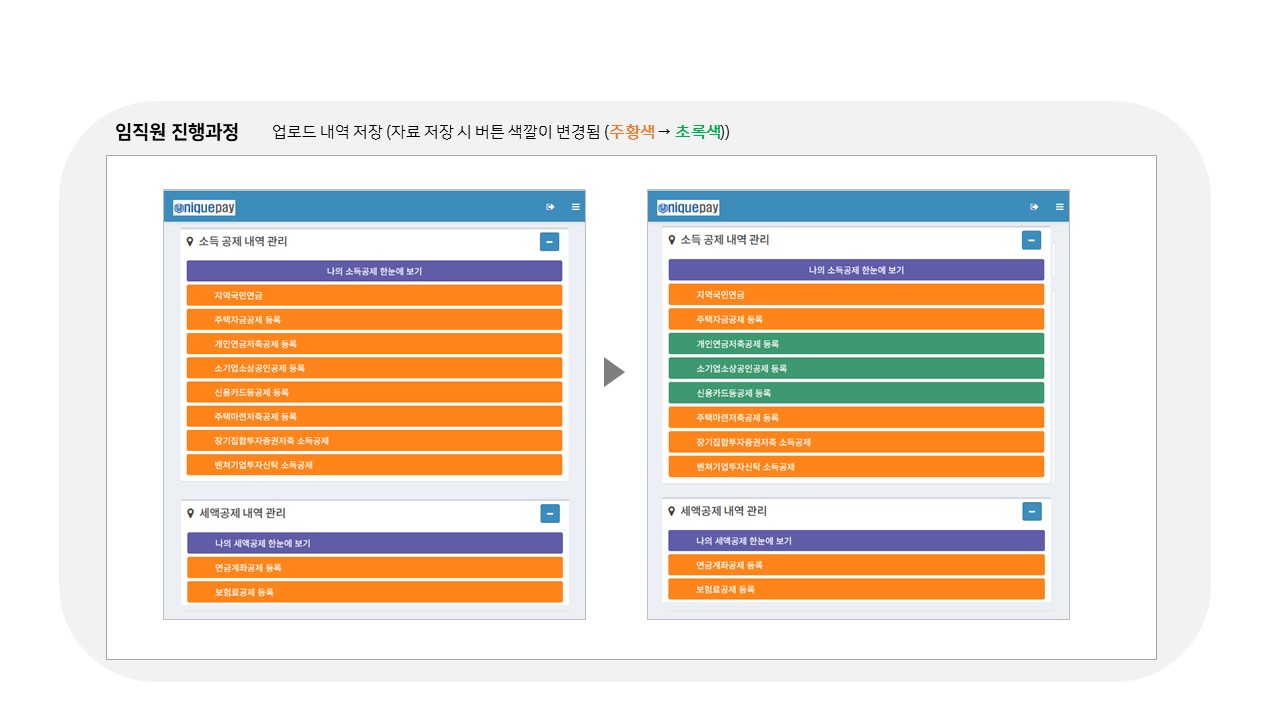The height and width of the screenshot is (720, 1280).
Task: Open 나의 세액공제 한눈에 보기
Action: click(x=374, y=542)
